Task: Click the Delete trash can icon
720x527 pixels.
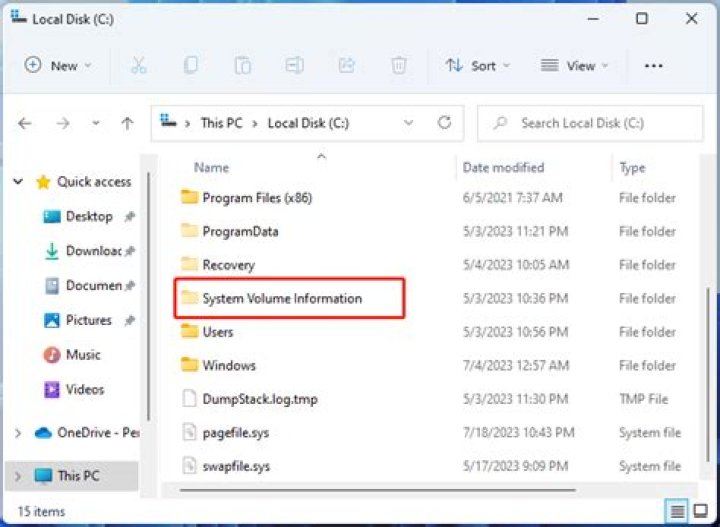Action: [x=399, y=66]
